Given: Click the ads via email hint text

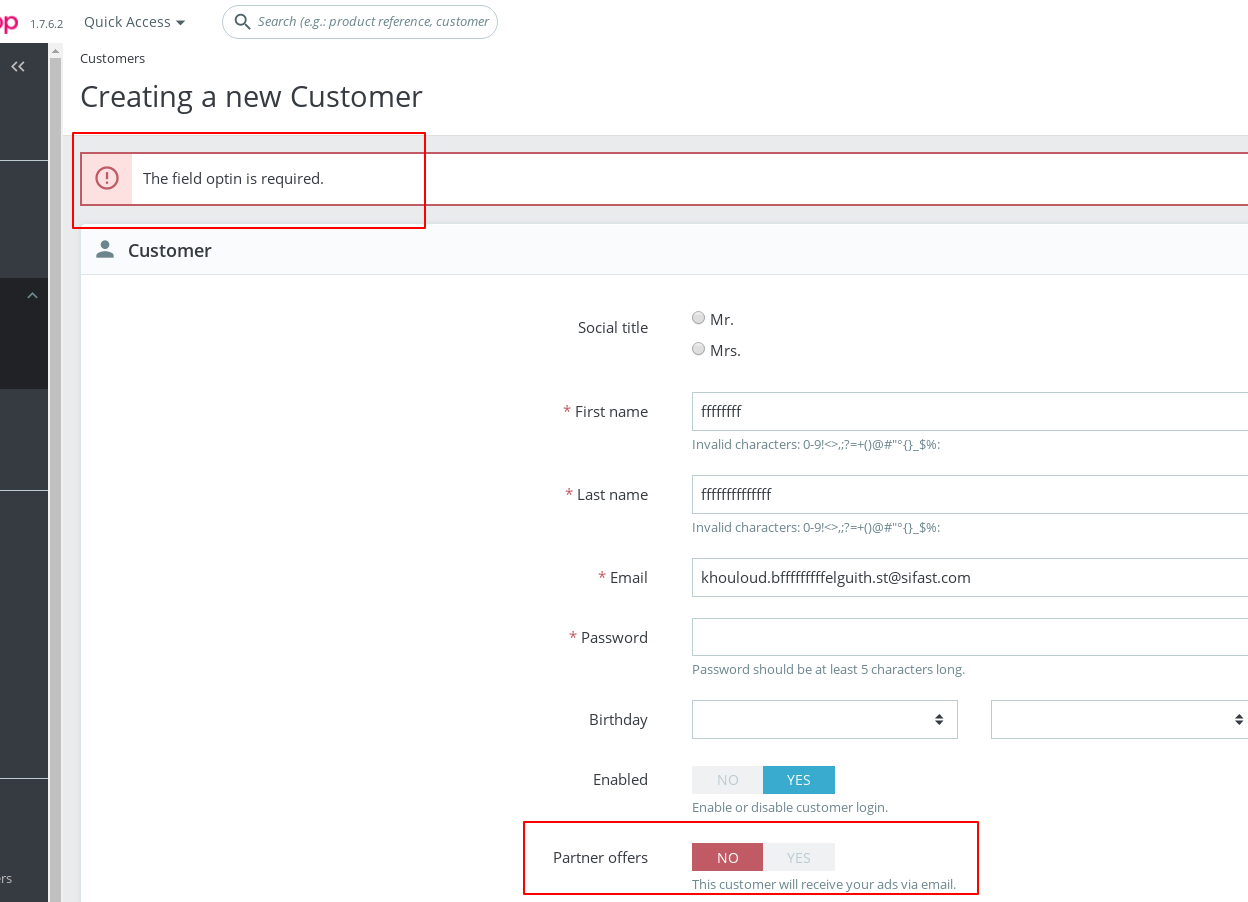Looking at the screenshot, I should point(824,884).
